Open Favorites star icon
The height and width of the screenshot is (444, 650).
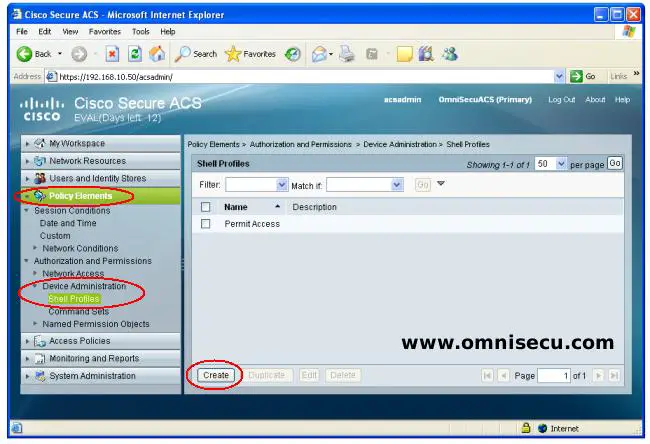pyautogui.click(x=233, y=54)
